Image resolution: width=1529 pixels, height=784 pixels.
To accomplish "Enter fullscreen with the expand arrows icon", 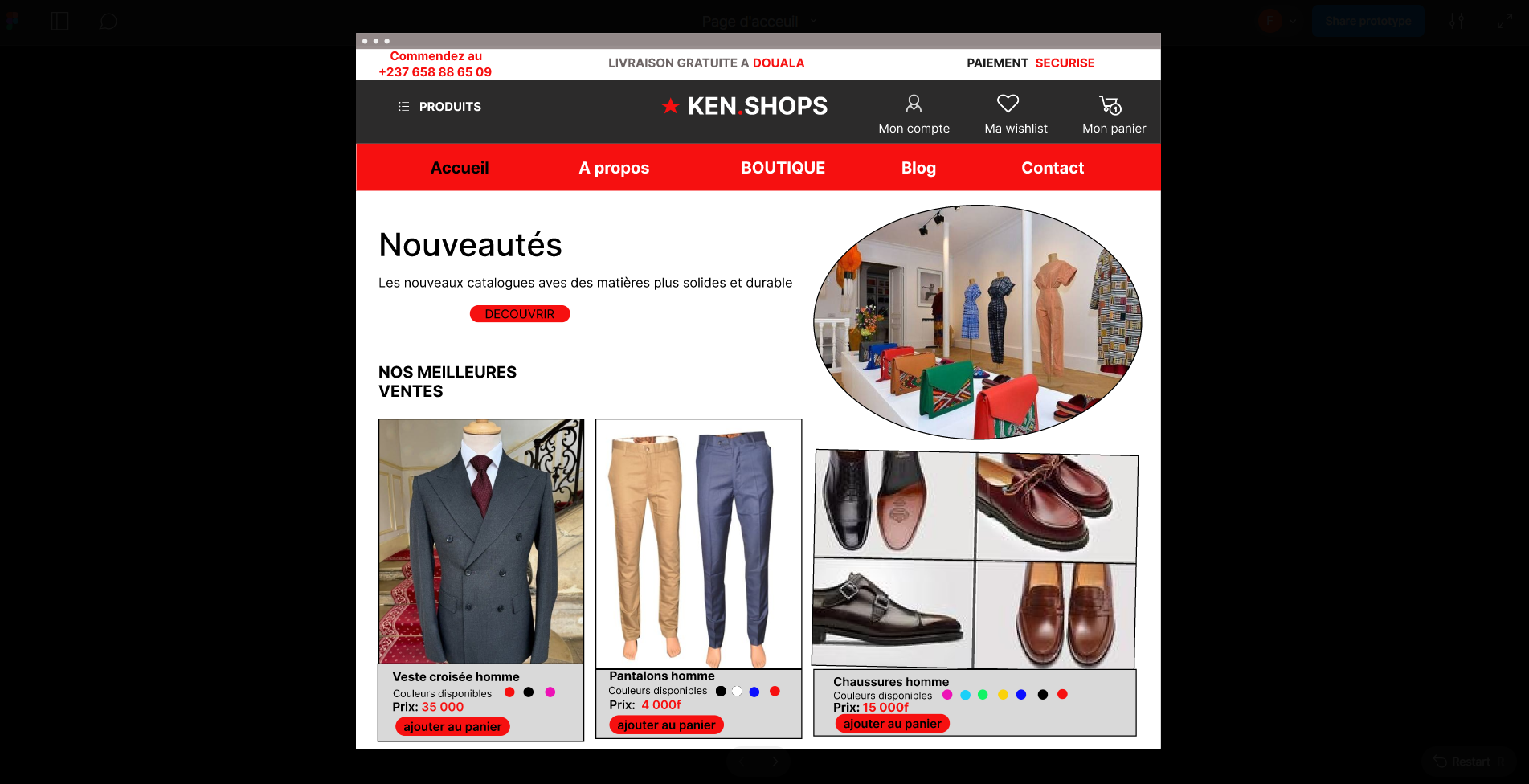I will tap(1504, 21).
